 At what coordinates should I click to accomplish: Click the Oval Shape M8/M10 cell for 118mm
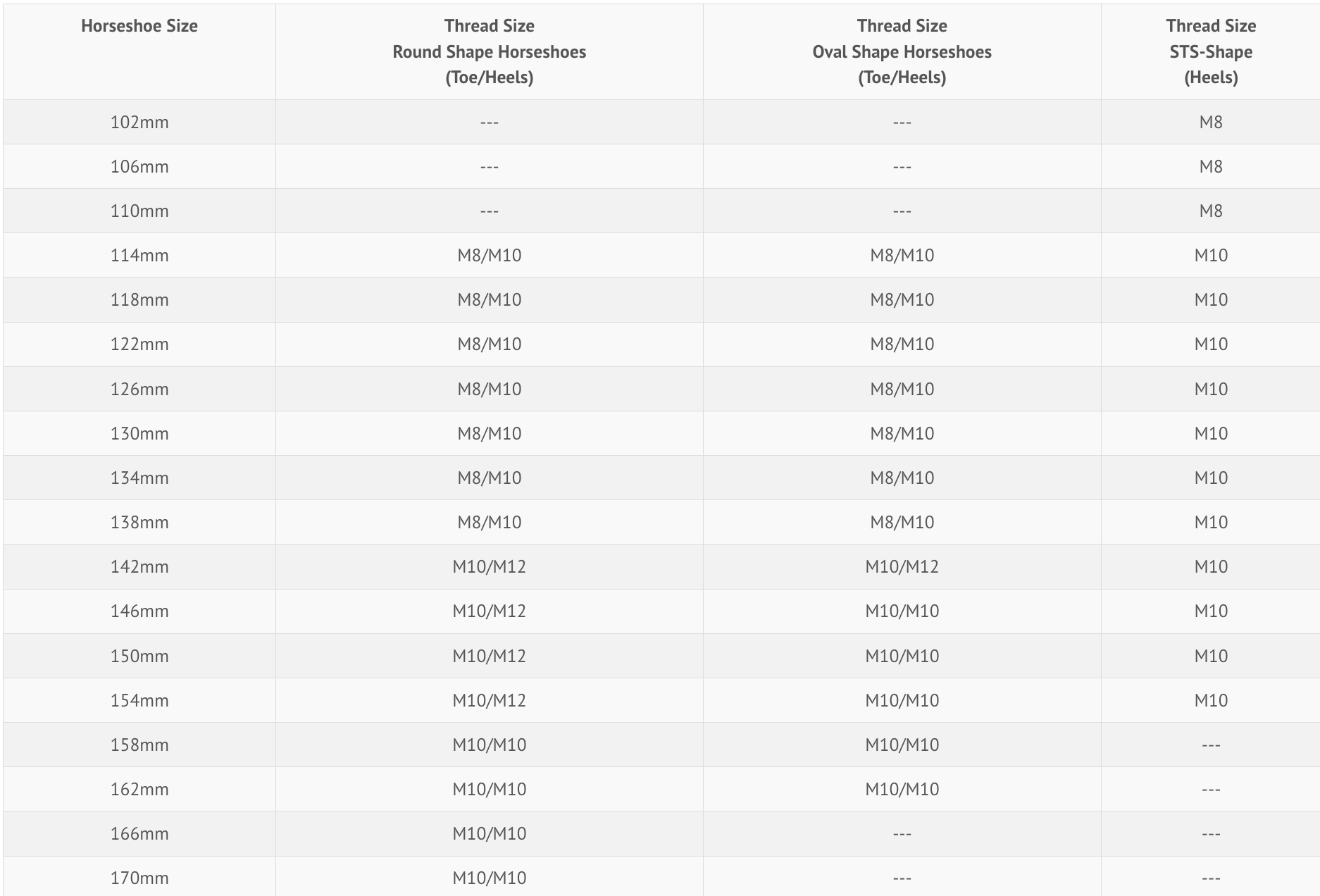click(x=902, y=299)
